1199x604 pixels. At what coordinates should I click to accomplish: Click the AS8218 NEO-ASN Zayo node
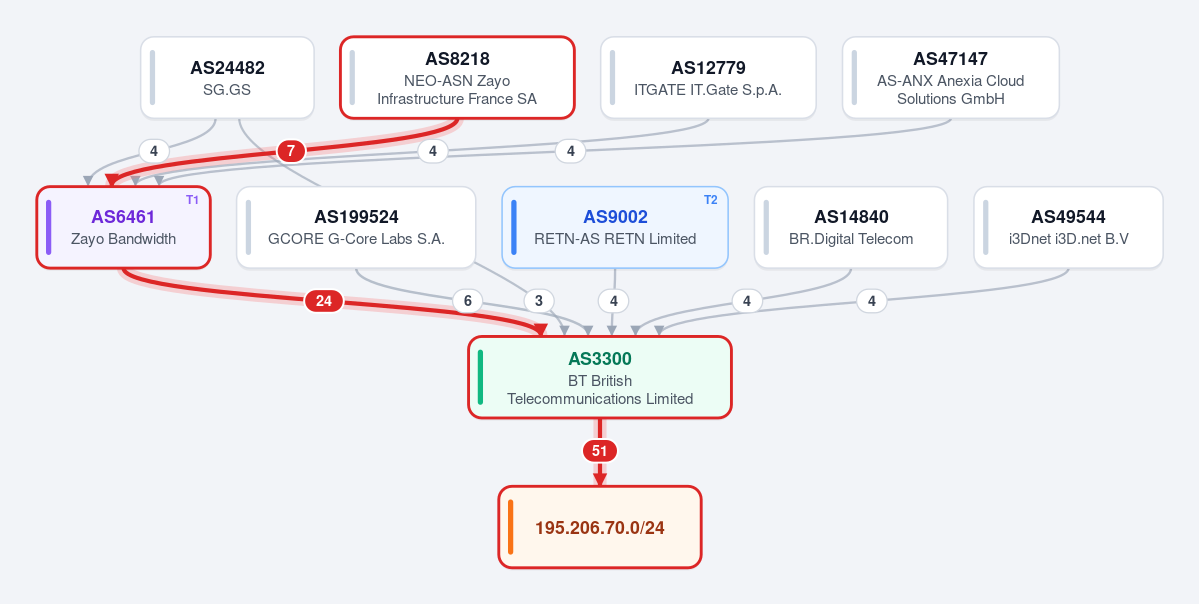pyautogui.click(x=457, y=78)
